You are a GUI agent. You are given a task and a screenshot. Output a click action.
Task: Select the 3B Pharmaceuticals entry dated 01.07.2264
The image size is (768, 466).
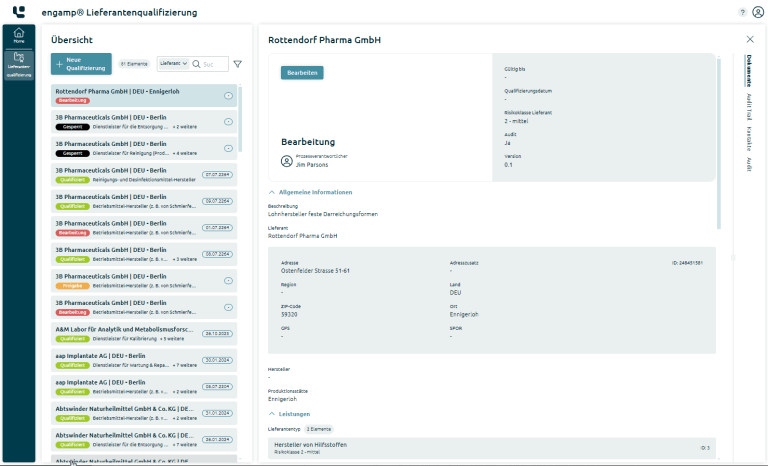[x=144, y=227]
